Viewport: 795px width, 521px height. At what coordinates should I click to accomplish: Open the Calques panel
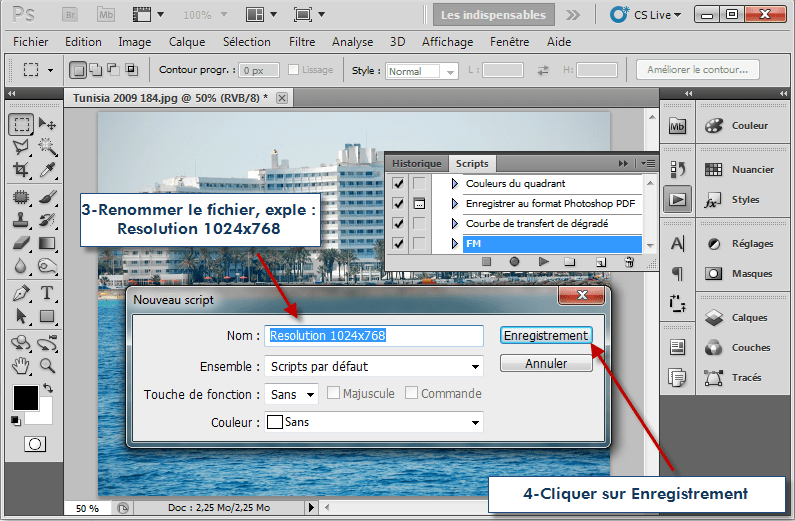point(743,318)
